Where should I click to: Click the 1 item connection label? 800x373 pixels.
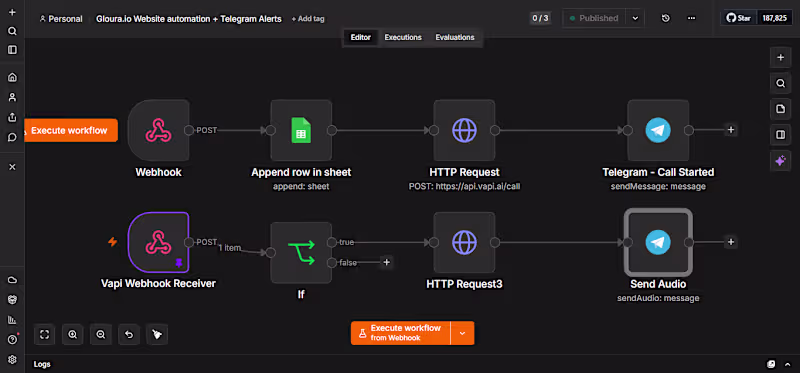pyautogui.click(x=230, y=248)
